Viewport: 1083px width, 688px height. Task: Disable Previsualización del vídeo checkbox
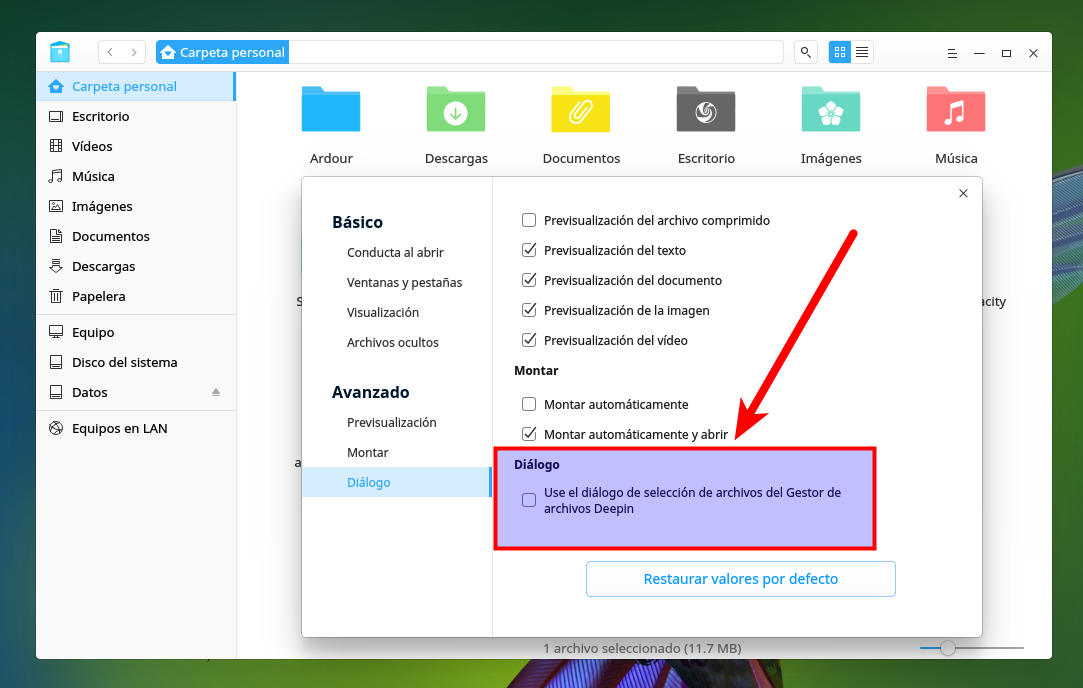coord(529,340)
